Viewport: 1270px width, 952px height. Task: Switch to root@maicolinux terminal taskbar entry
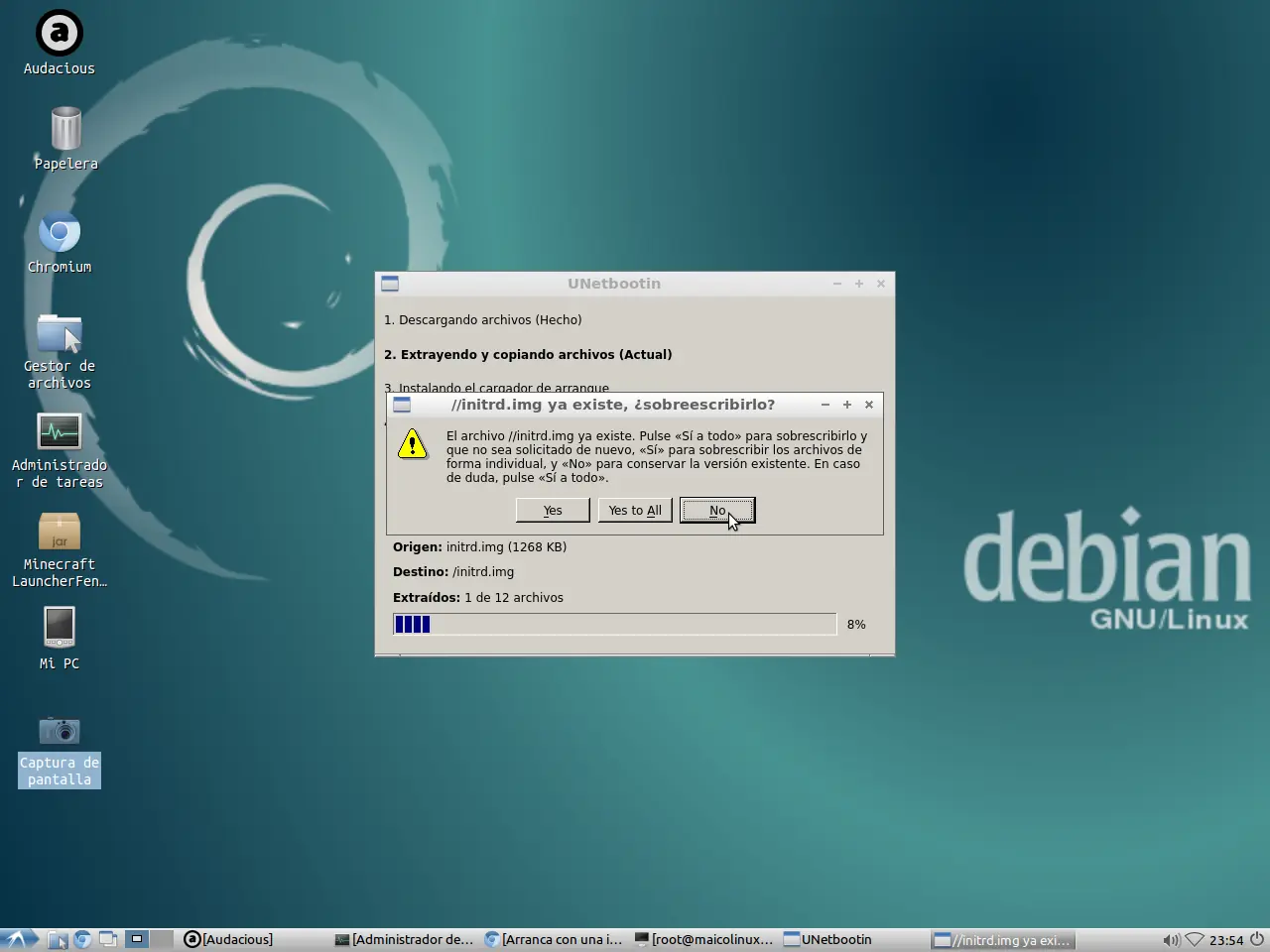click(x=704, y=939)
